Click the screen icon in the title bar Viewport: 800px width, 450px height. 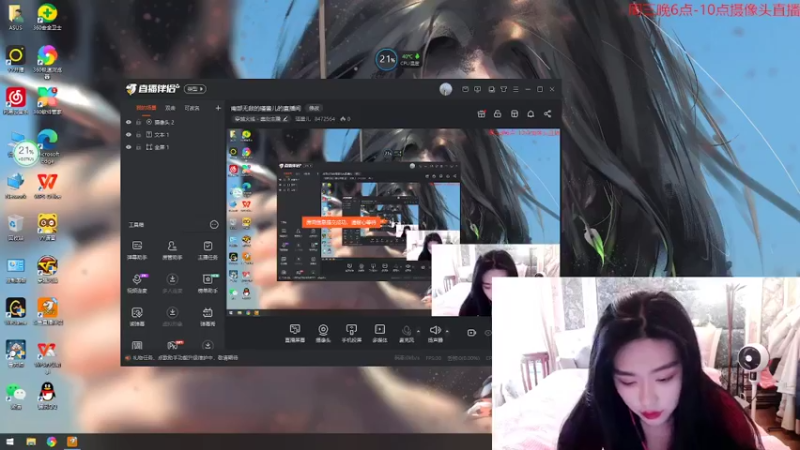point(478,89)
